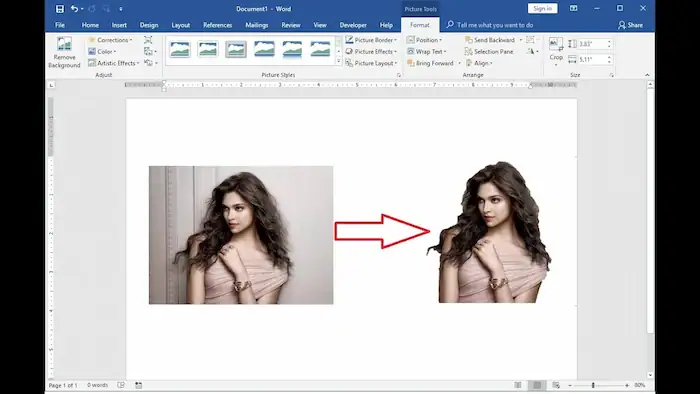The image size is (700, 394).
Task: Select the third picture style thumbnail
Action: [236, 49]
